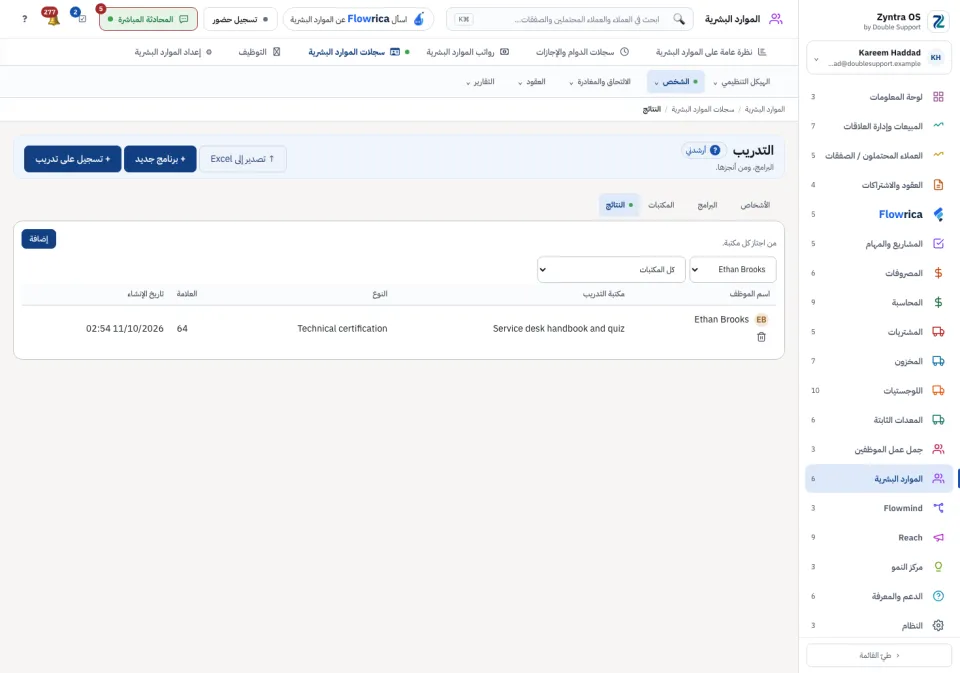Sort by تاريخ الإنشاء column header
This screenshot has height=673, width=960.
pos(145,294)
